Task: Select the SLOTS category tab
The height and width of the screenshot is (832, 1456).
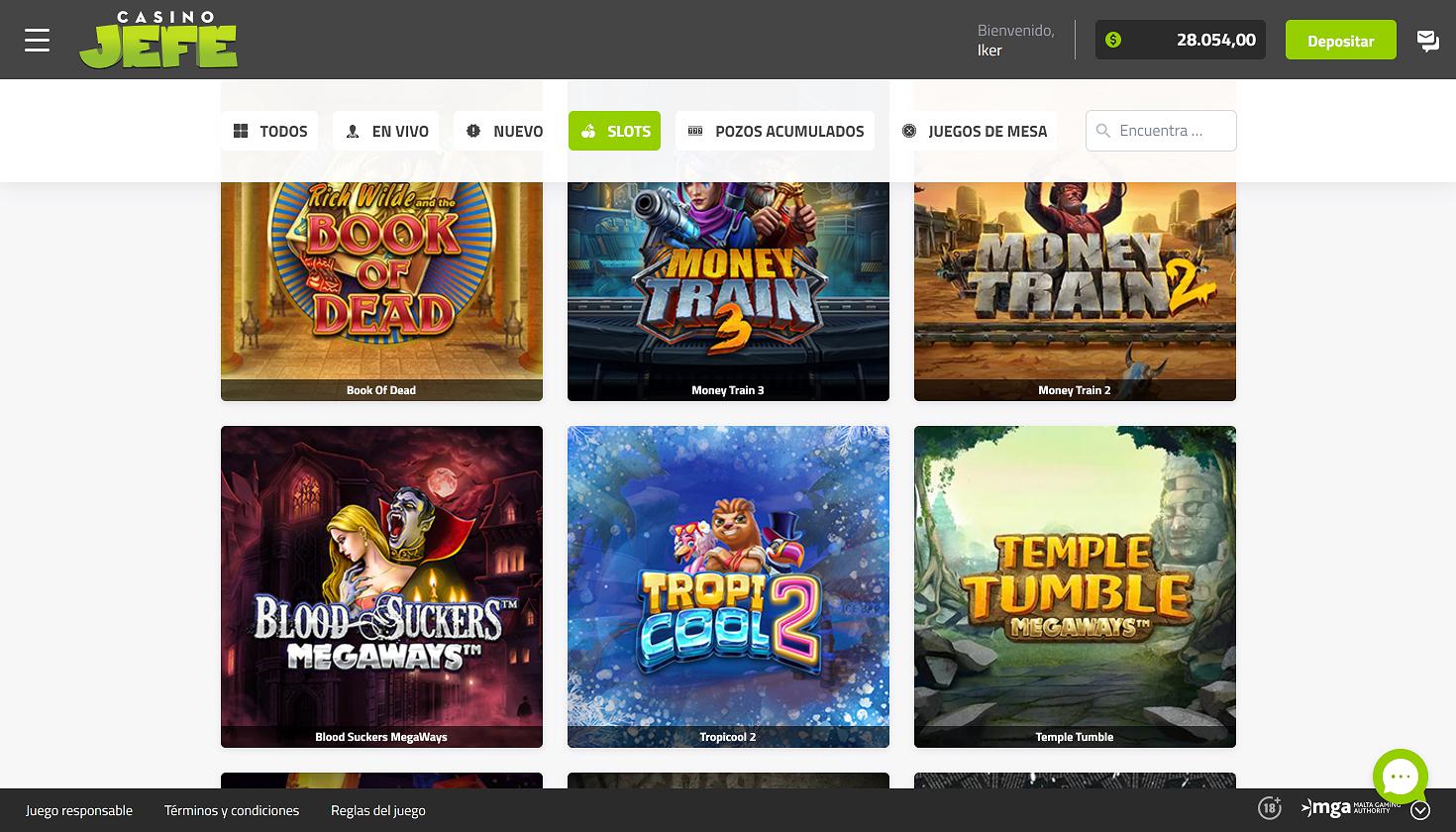Action: coord(614,131)
